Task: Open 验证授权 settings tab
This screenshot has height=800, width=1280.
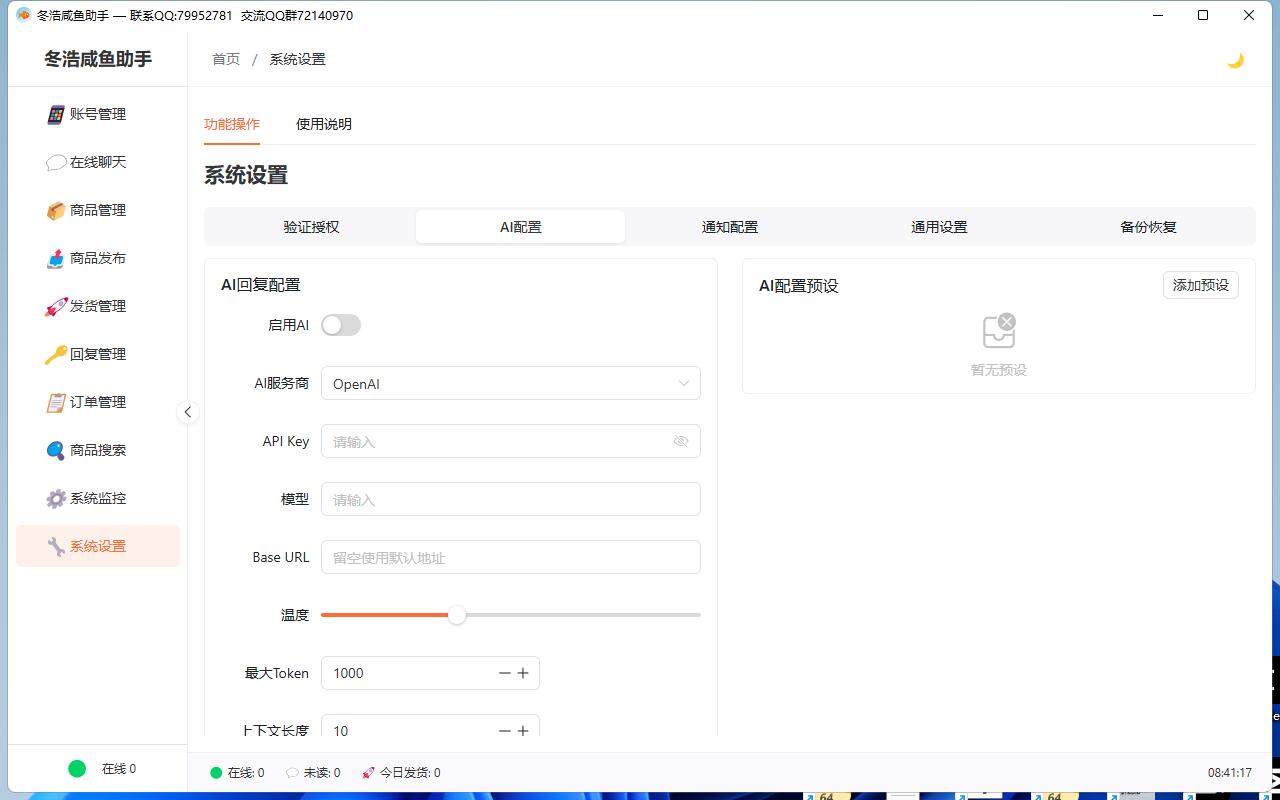Action: tap(311, 227)
